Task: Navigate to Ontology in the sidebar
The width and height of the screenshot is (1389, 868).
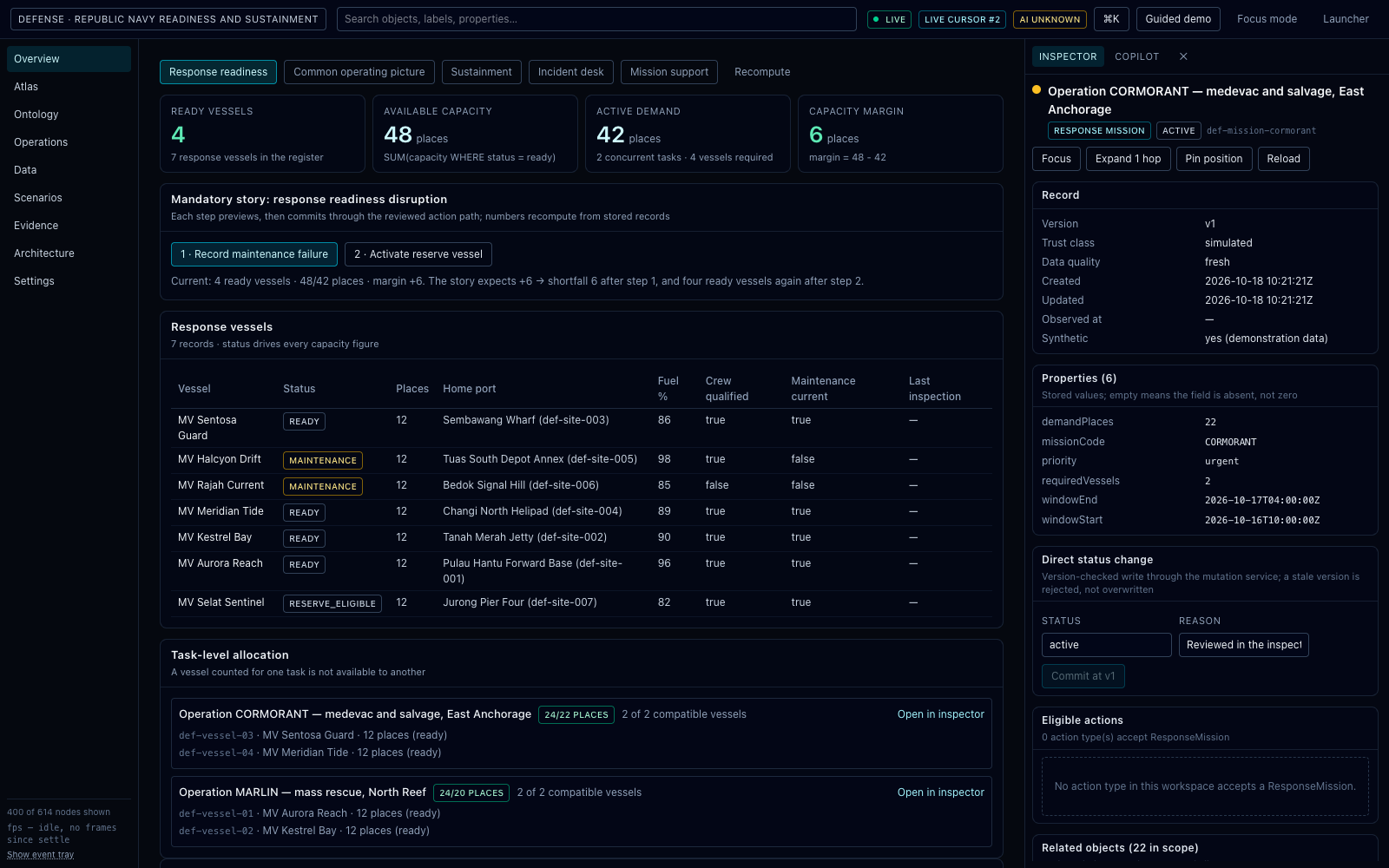Action: point(69,115)
